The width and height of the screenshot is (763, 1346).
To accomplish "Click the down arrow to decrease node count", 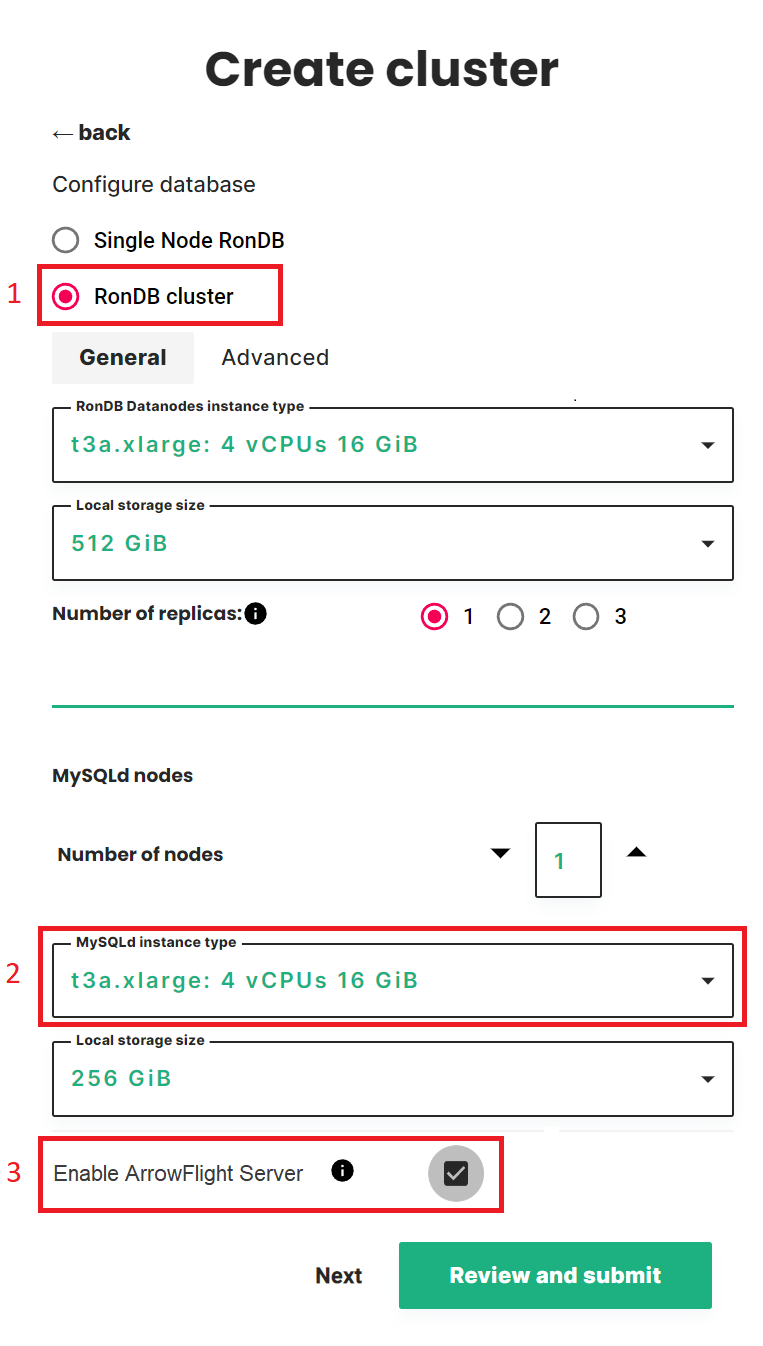I will point(500,852).
